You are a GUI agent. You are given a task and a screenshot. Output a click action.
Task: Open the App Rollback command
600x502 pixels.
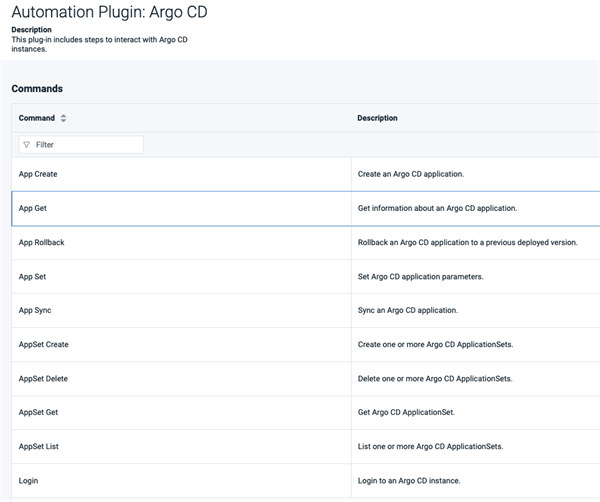(41, 243)
